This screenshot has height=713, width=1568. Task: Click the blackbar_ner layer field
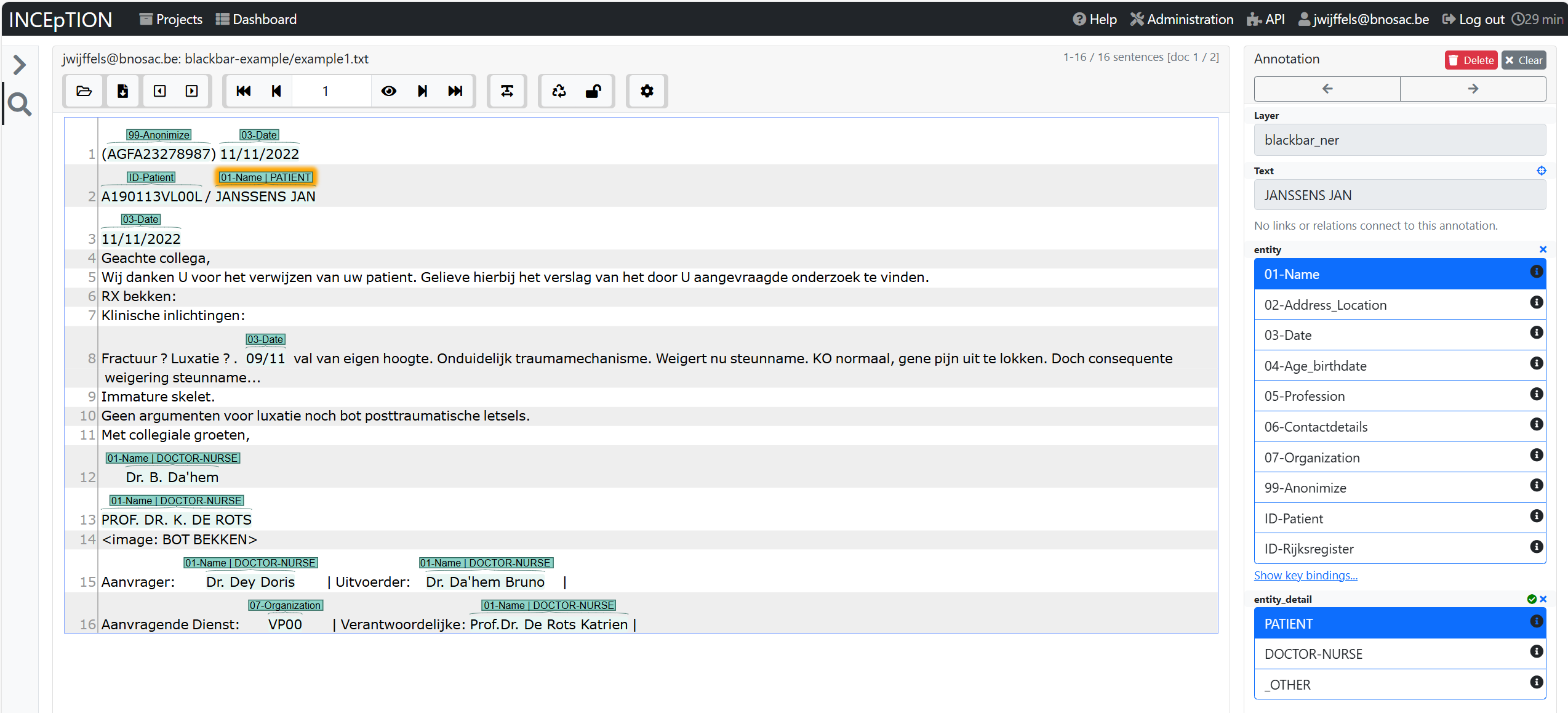tap(1400, 140)
